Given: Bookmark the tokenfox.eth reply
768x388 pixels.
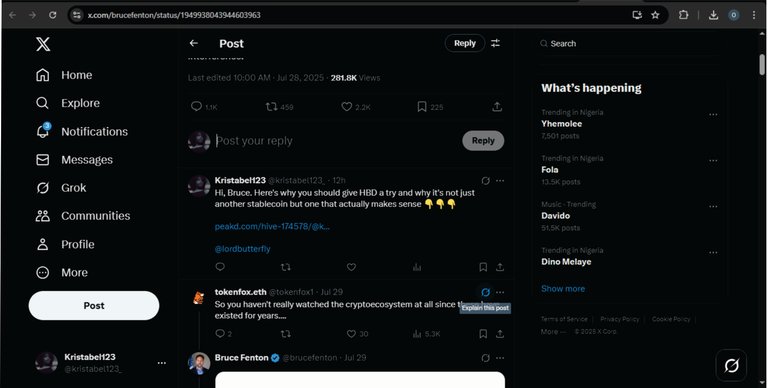Looking at the screenshot, I should click(483, 334).
